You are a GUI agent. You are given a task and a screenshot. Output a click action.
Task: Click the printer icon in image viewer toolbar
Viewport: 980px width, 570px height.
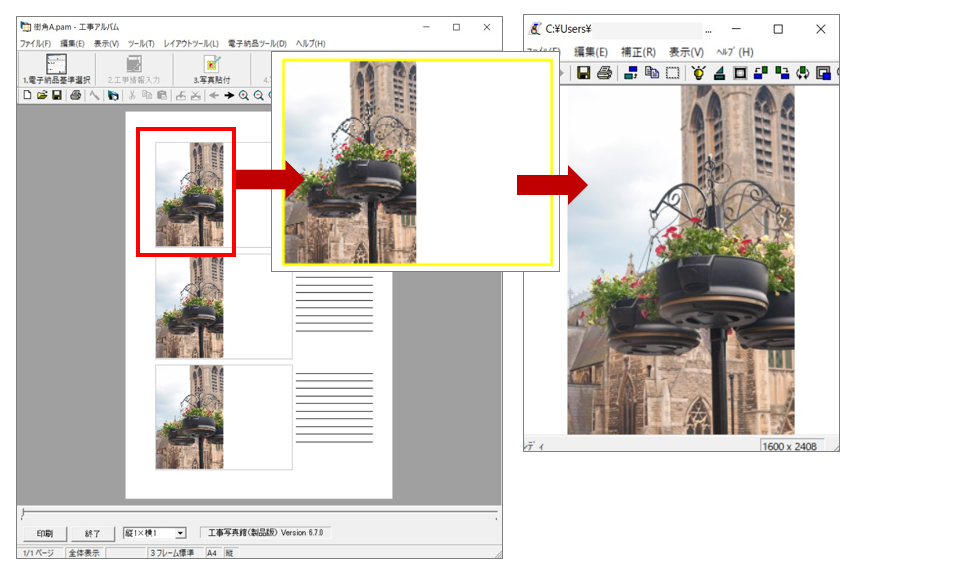pyautogui.click(x=604, y=72)
